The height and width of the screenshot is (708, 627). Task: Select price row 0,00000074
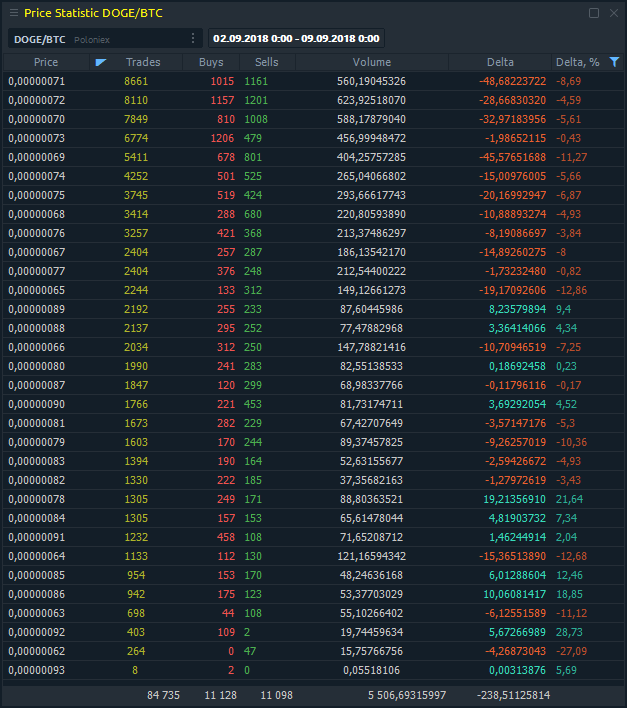click(313, 176)
